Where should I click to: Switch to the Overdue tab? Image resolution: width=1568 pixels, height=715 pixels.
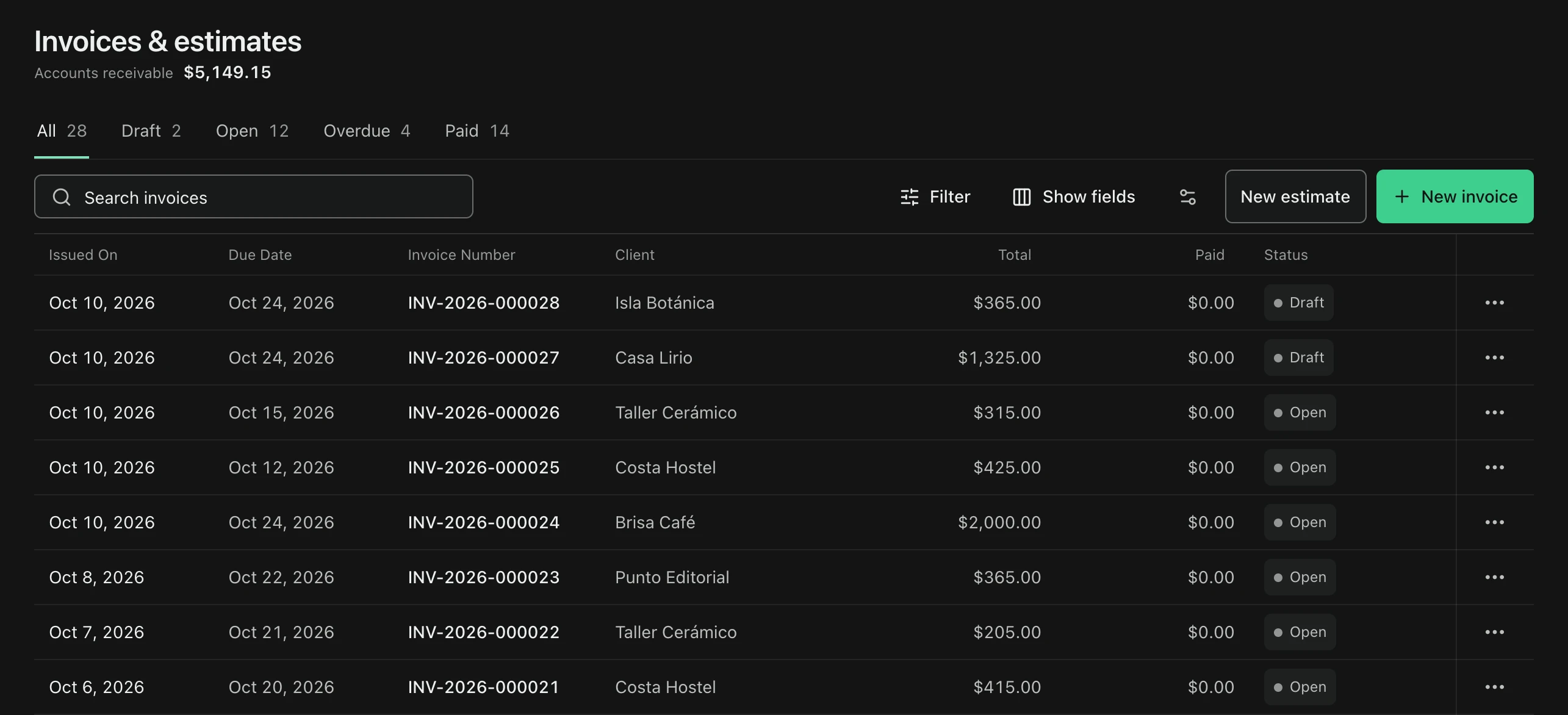click(367, 131)
